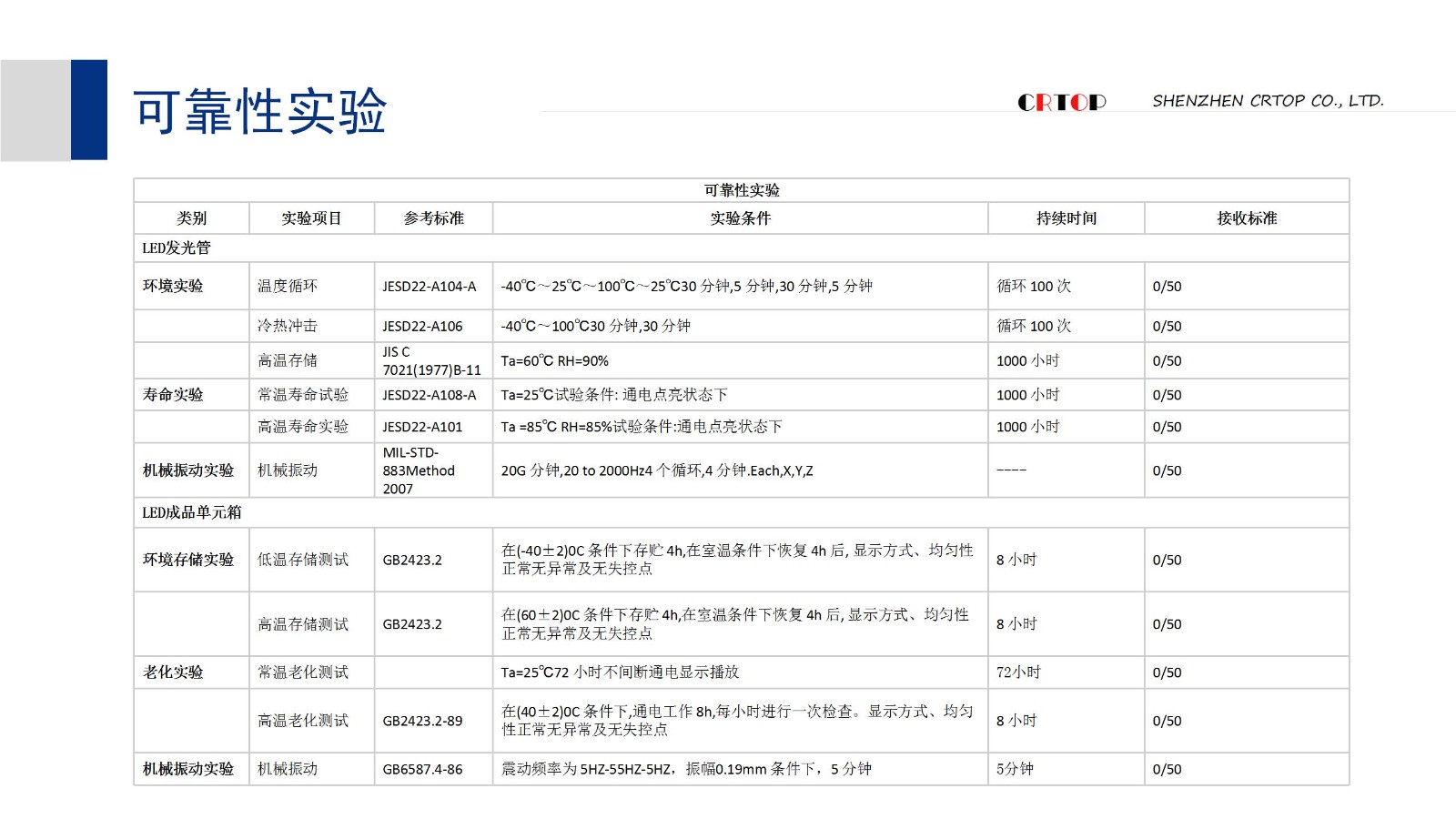Click the 高温存储测试 cell

[311, 624]
